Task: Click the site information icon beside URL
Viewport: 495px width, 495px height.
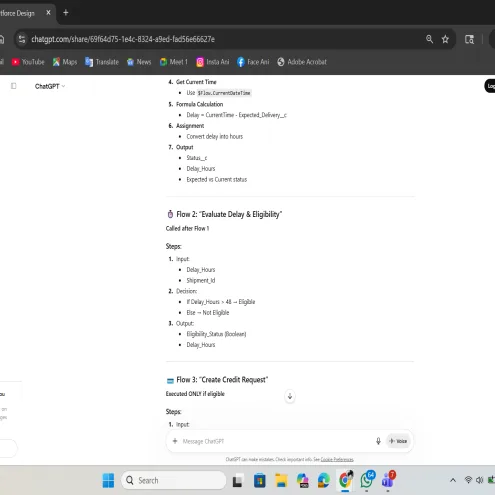Action: coord(22,39)
